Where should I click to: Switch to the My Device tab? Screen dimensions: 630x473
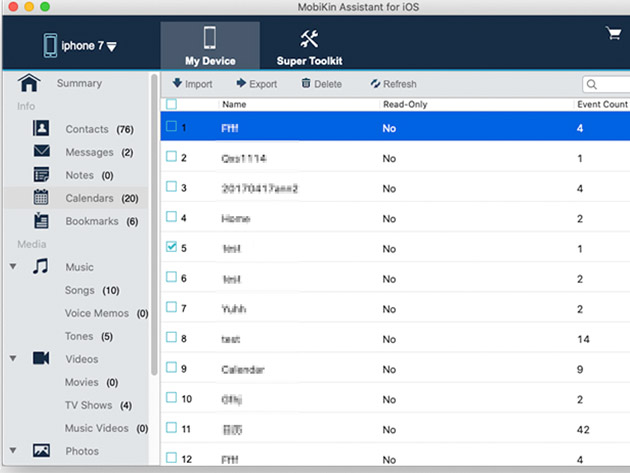click(210, 45)
